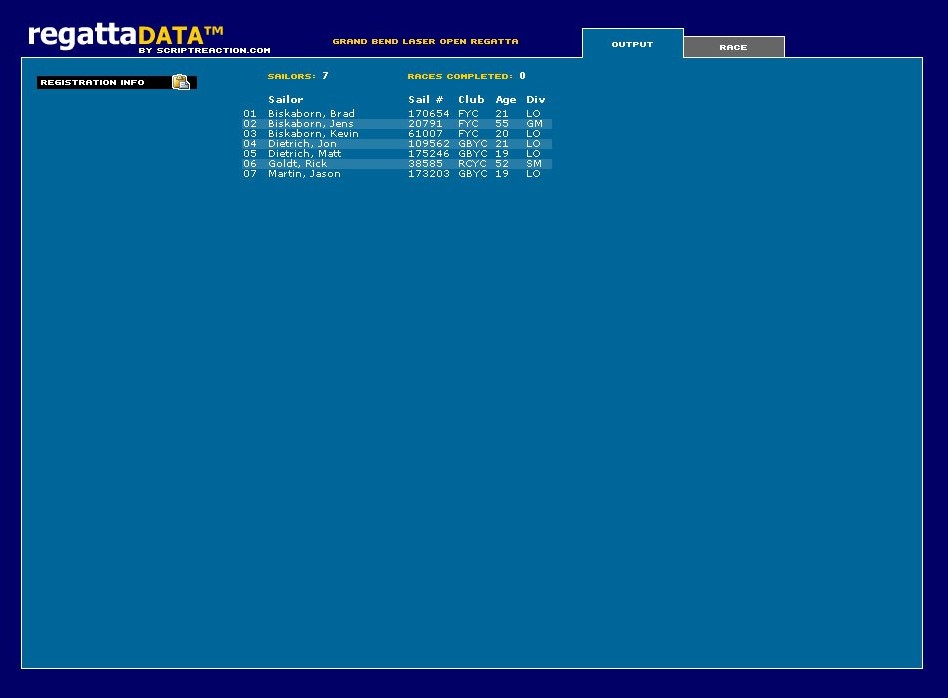Select sailor Dietrich, Jon
This screenshot has width=948, height=698.
tap(302, 143)
